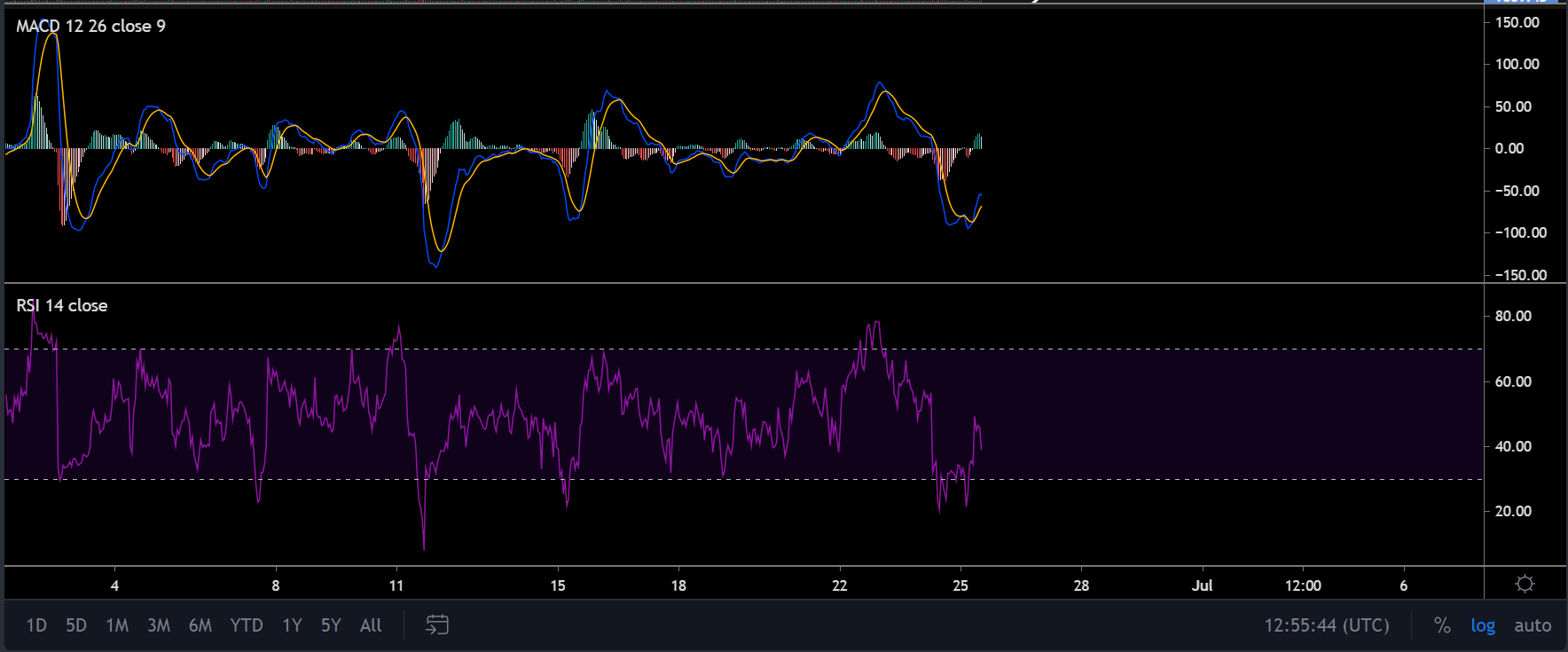This screenshot has height=652, width=1568.
Task: Select the 5D time range
Action: coord(76,625)
